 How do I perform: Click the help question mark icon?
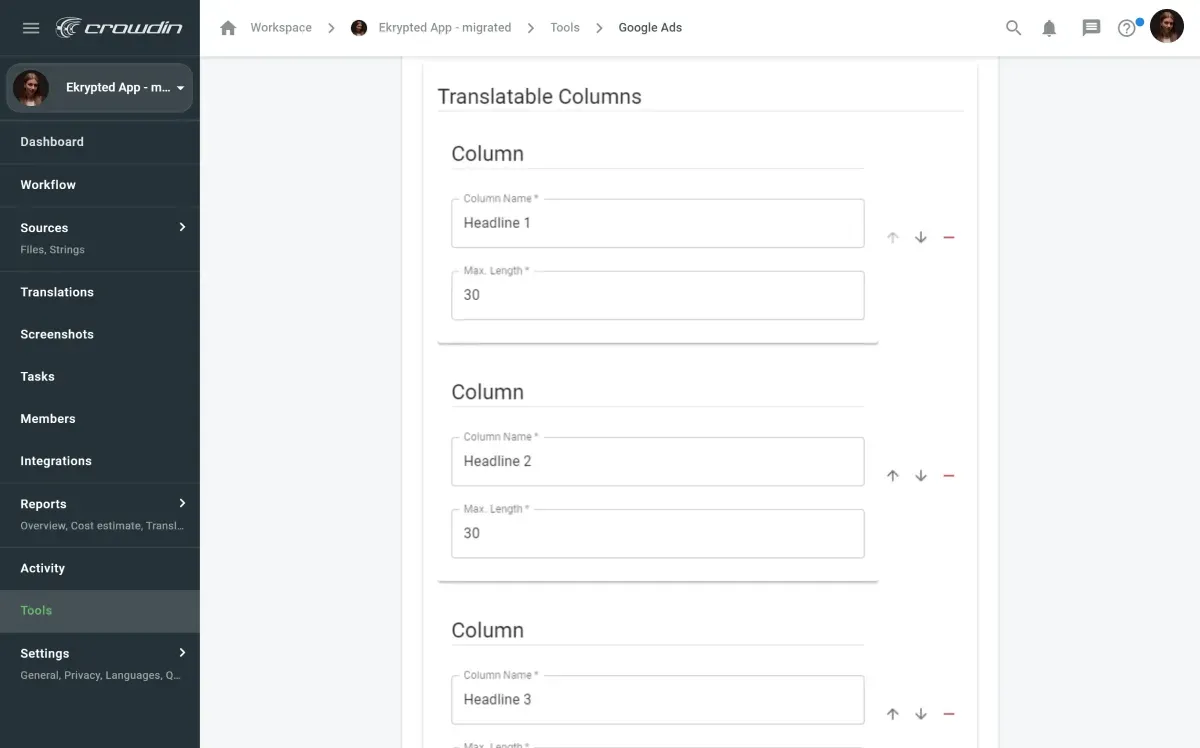click(x=1126, y=27)
